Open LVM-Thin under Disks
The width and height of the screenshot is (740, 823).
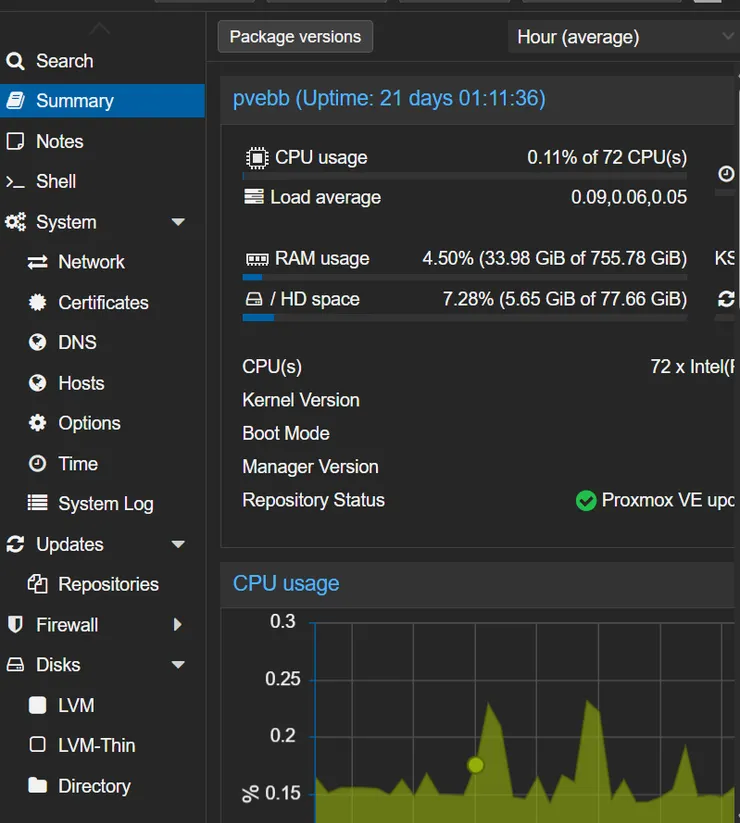(96, 745)
